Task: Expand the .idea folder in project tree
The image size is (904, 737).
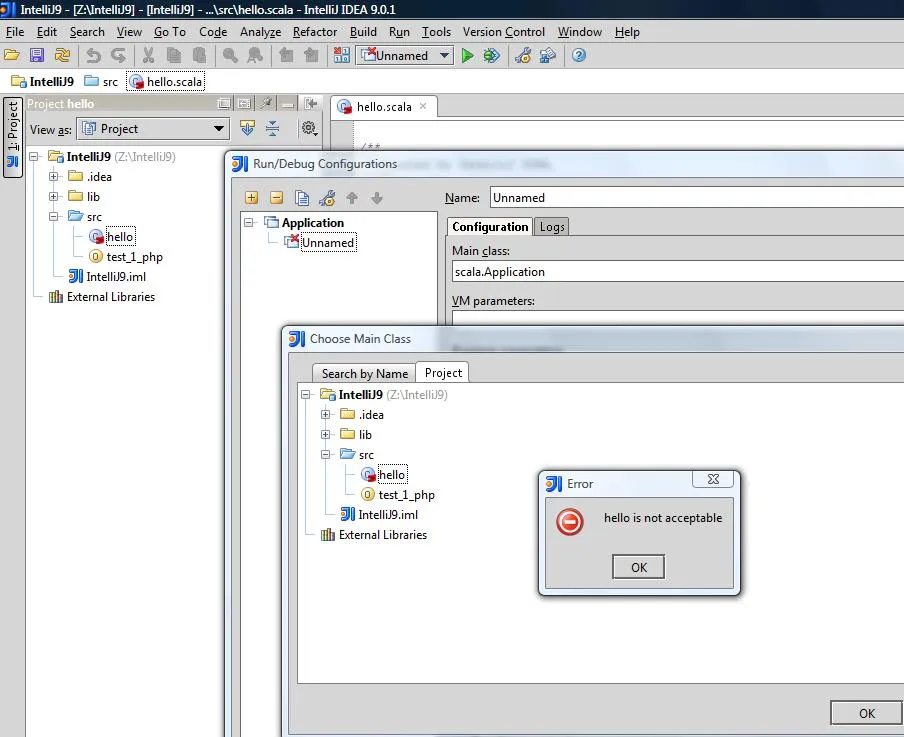Action: 54,177
